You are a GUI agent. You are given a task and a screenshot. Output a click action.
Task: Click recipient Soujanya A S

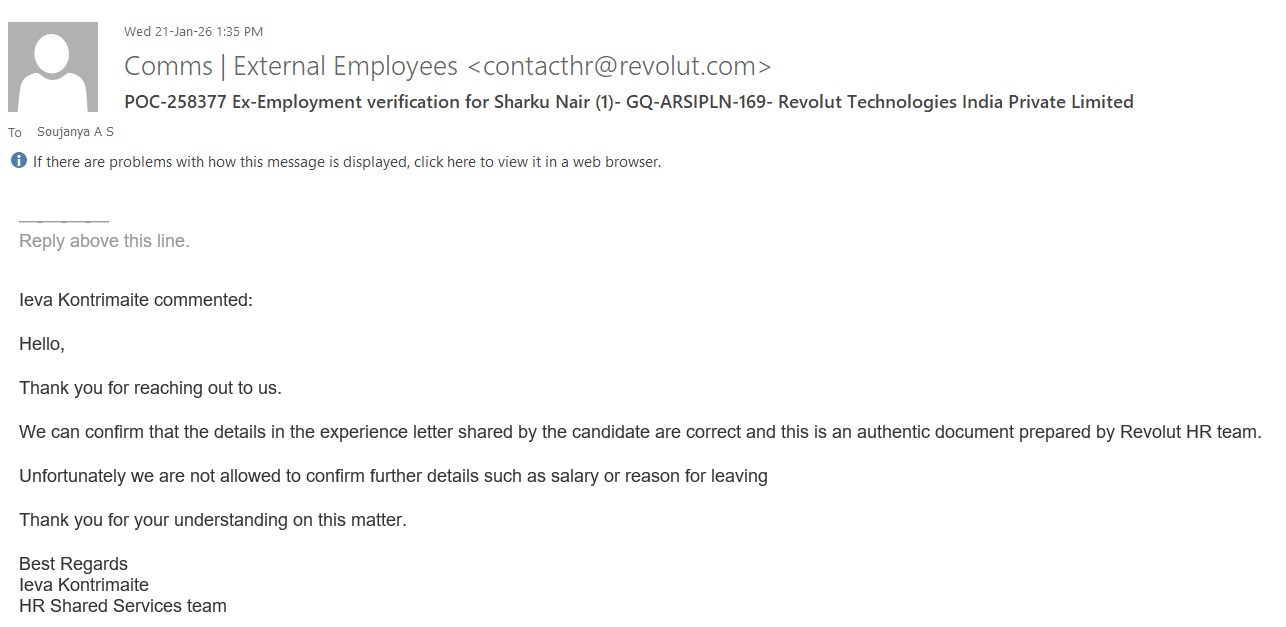(x=75, y=132)
